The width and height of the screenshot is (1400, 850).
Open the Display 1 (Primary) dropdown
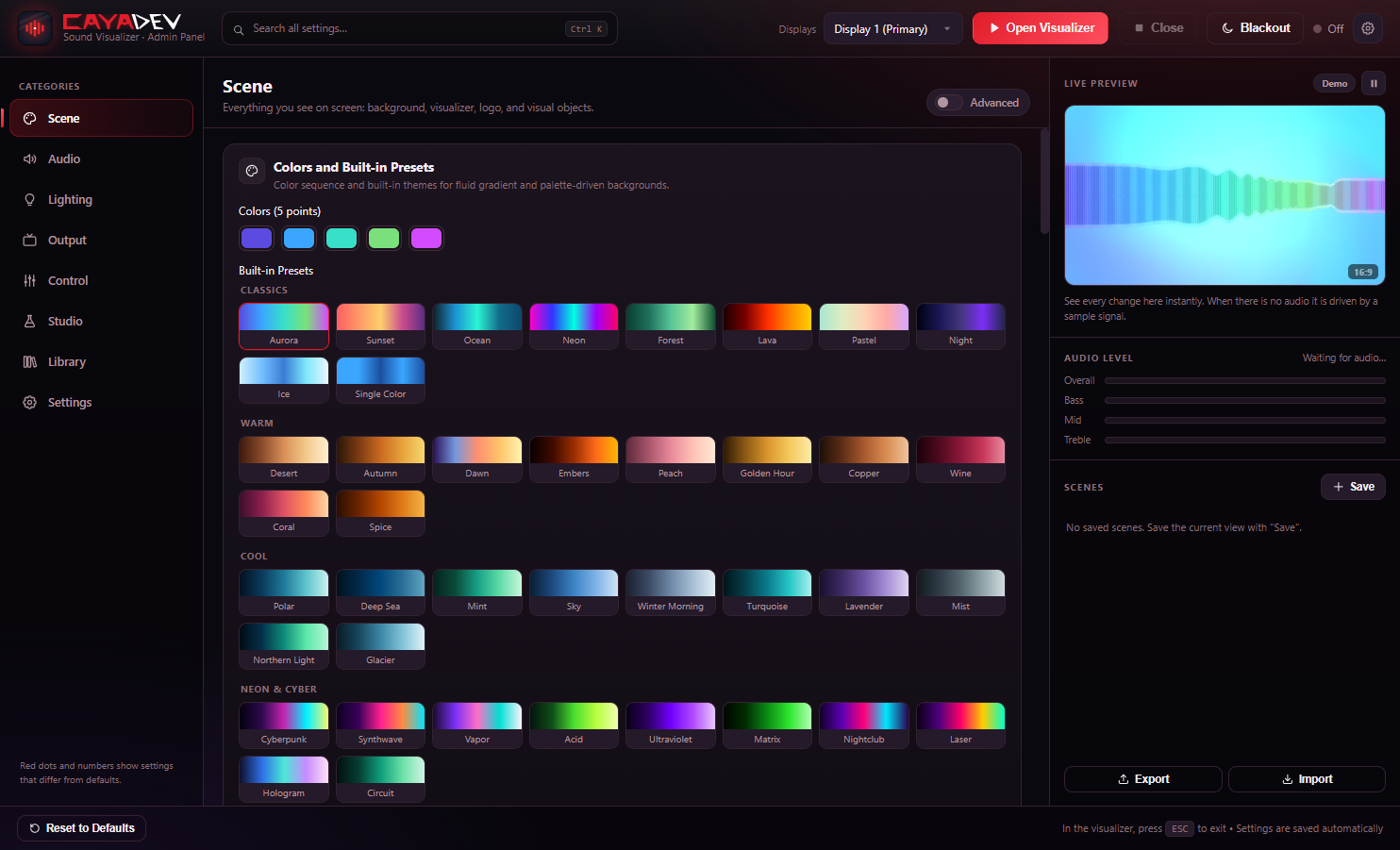click(892, 28)
